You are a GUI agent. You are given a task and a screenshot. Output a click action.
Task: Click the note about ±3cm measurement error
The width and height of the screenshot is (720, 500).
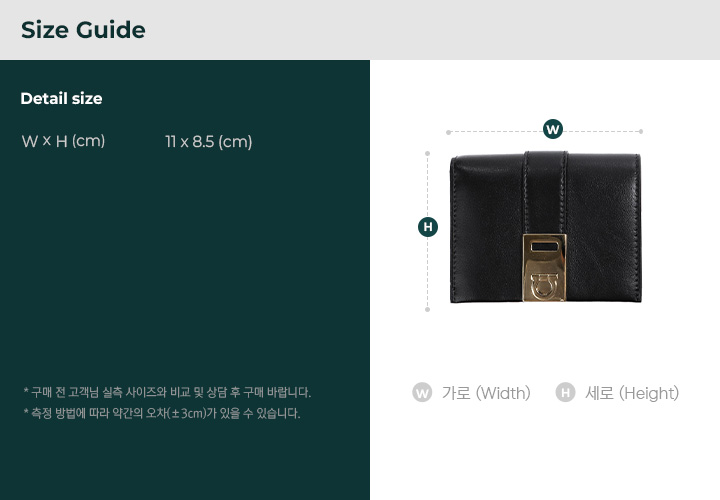pyautogui.click(x=162, y=413)
